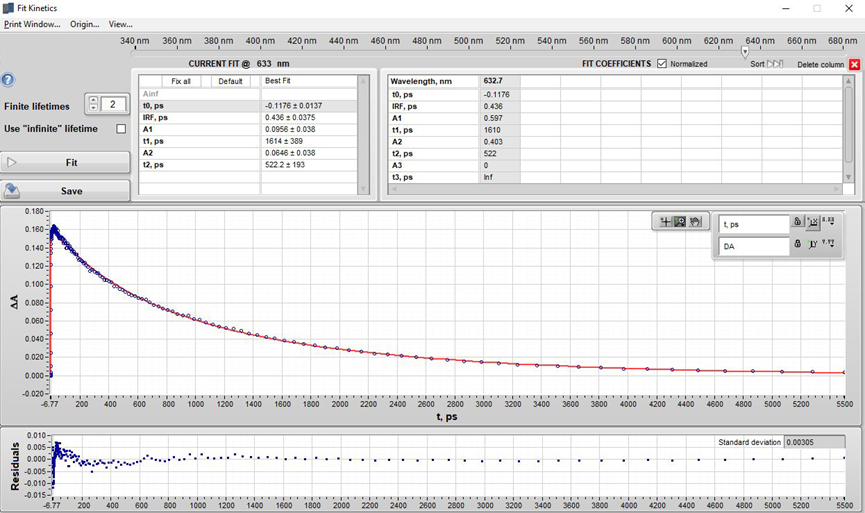
Task: Click the t, ps axis label field
Action: (754, 225)
